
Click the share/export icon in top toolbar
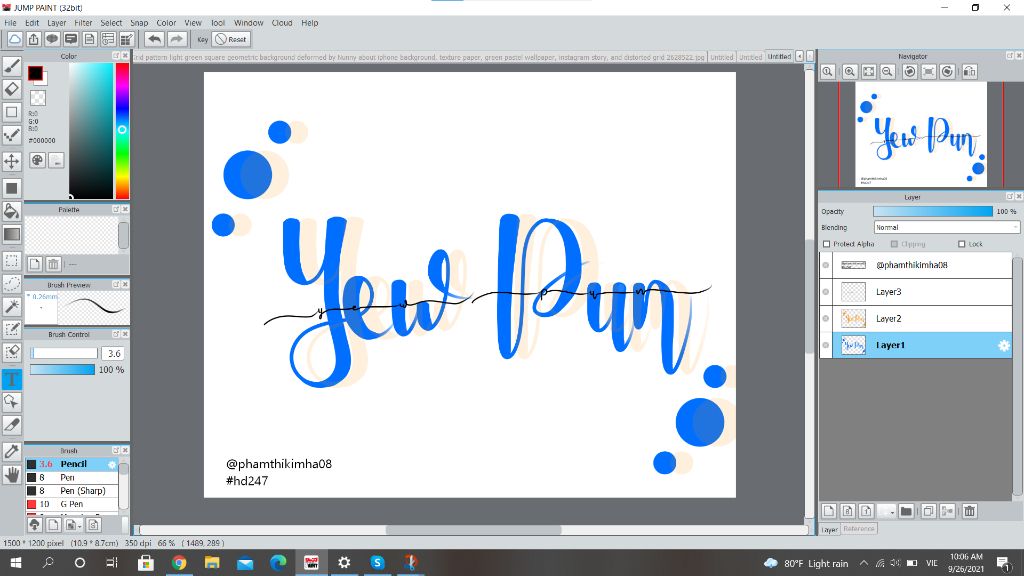33,39
